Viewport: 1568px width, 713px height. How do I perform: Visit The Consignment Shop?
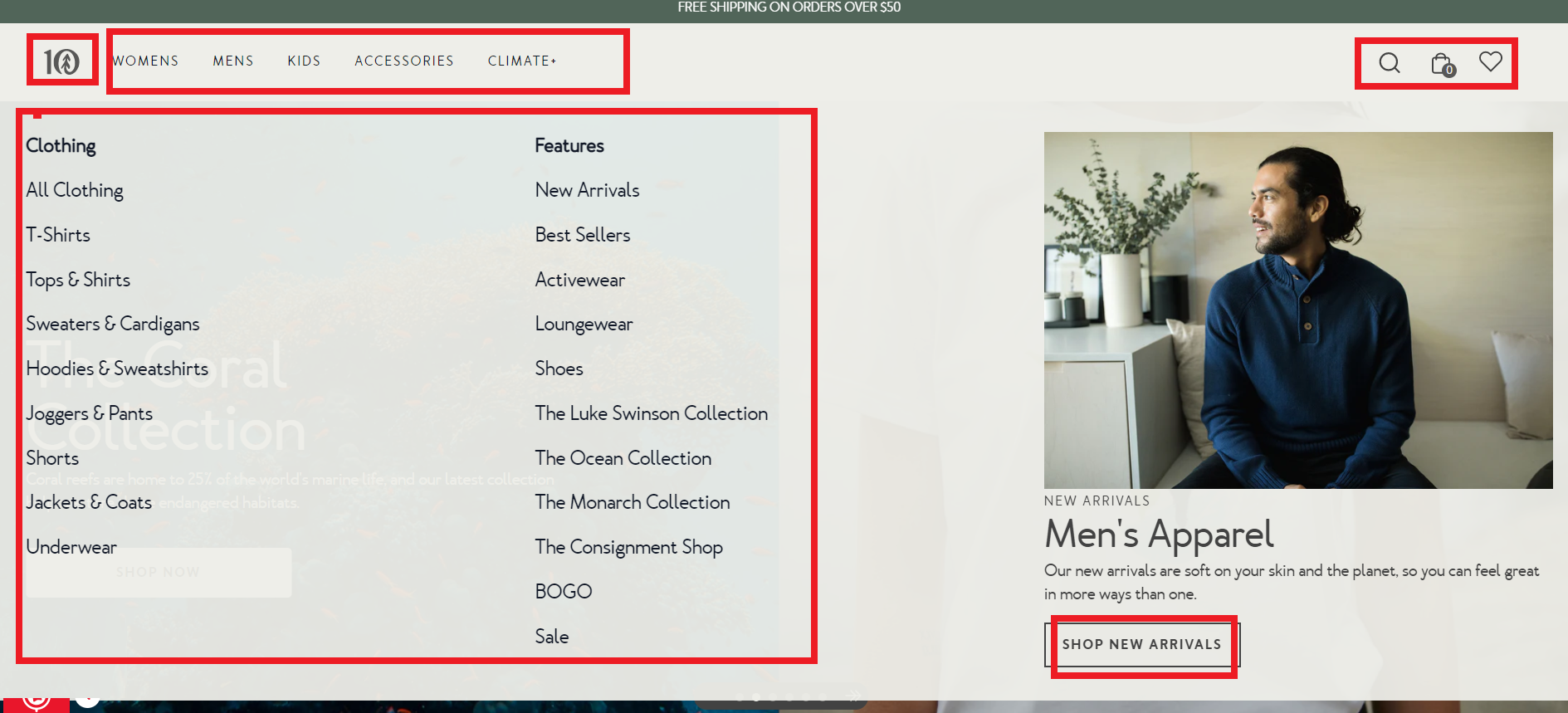tap(629, 547)
